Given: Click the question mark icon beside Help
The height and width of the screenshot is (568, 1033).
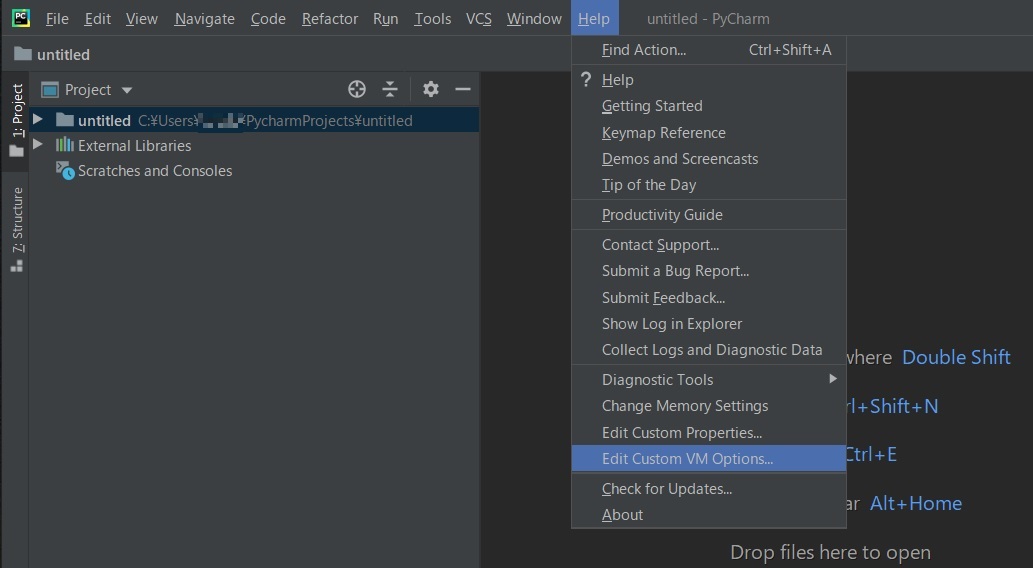Looking at the screenshot, I should [586, 80].
